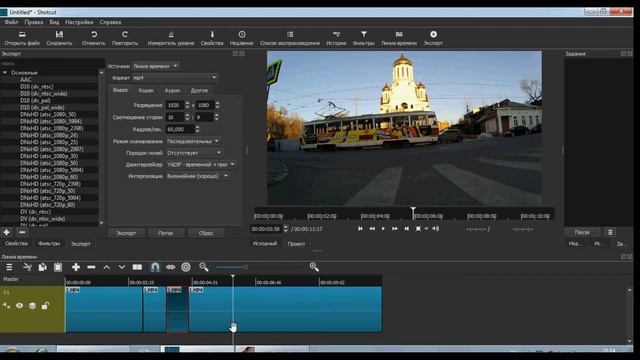Screen dimensions: 640x360
Task: Open the Источник source dropdown
Action: 156,66
